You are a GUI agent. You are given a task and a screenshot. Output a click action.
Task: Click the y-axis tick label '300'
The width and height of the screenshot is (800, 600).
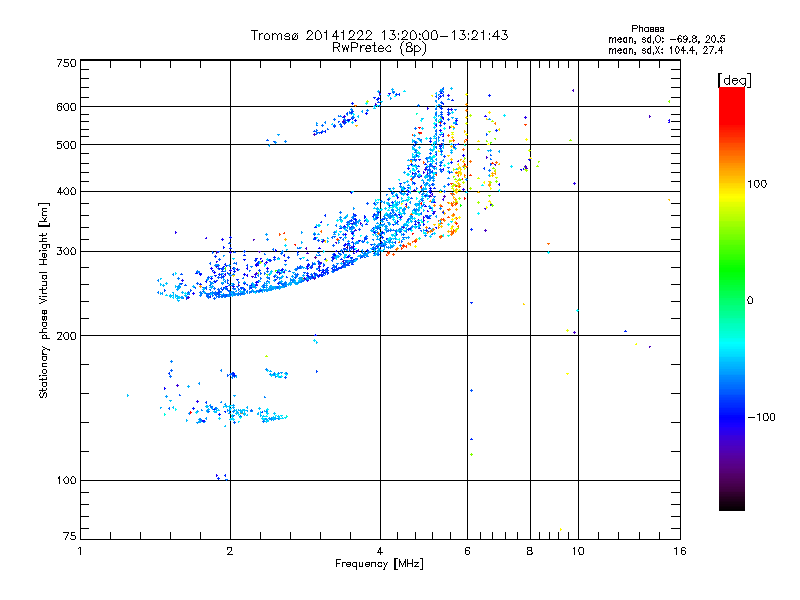click(67, 252)
